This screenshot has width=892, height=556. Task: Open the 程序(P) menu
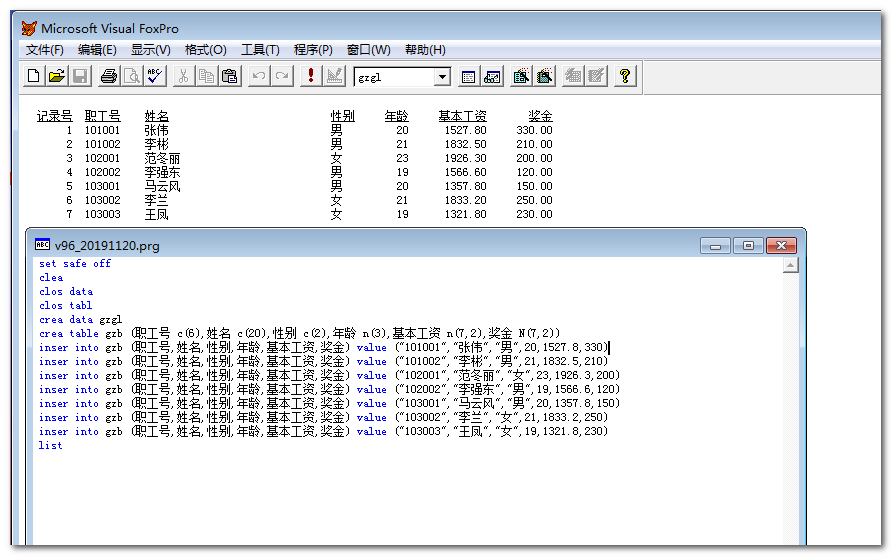coord(313,50)
